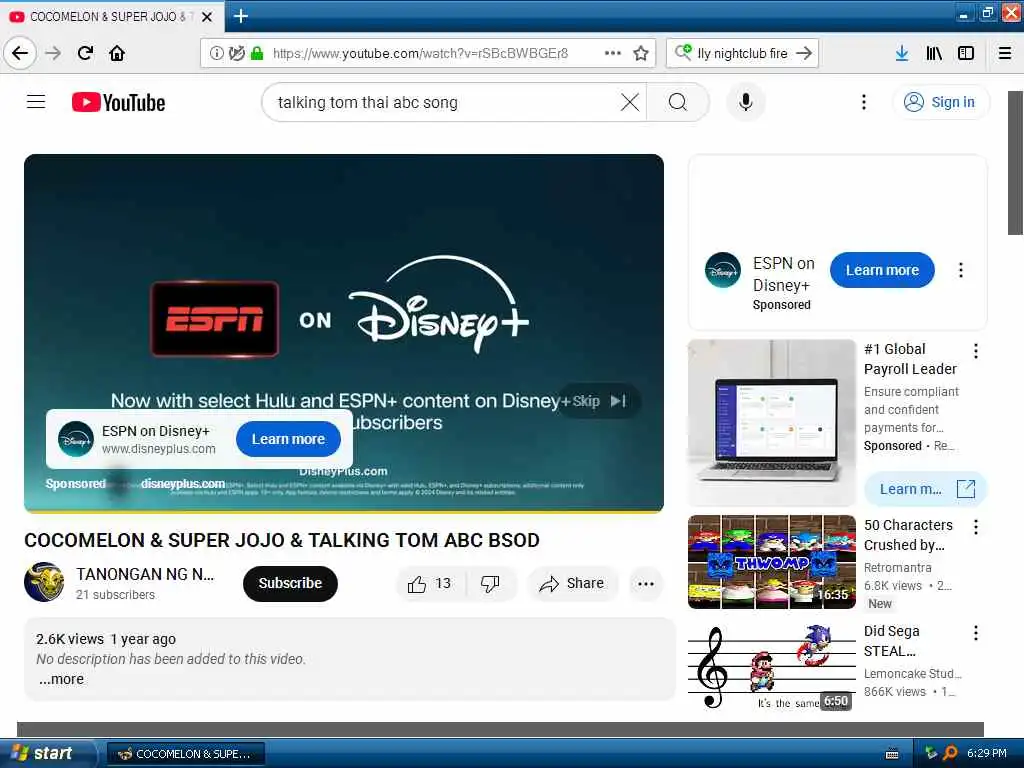Open tracking protection shield icon

point(236,53)
